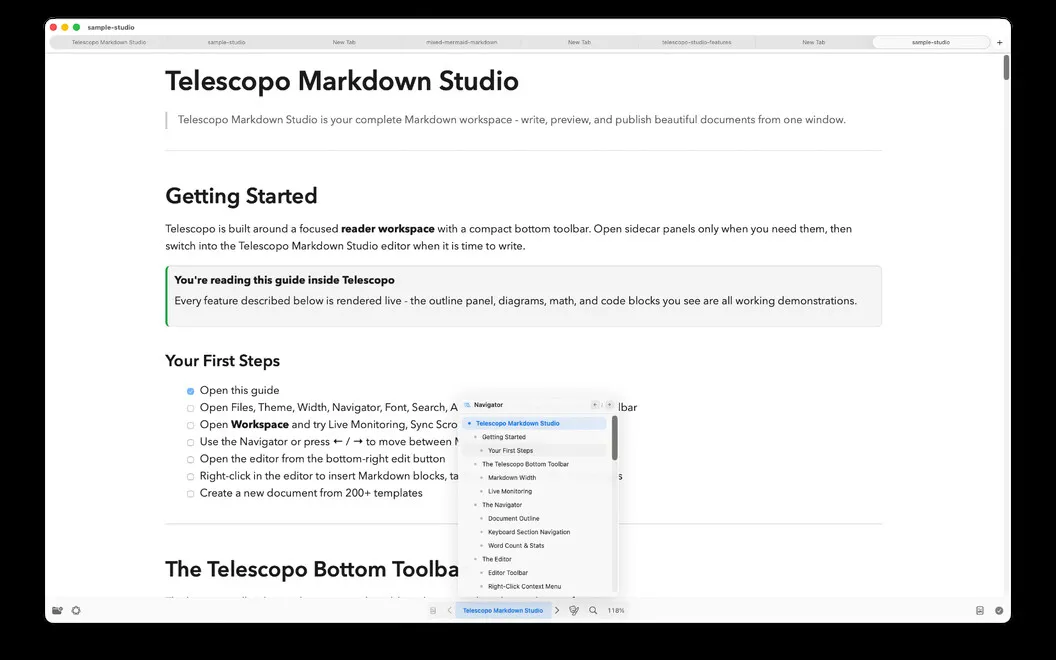Viewport: 1056px width, 660px height.
Task: Open the 118% zoom level control
Action: pos(616,610)
